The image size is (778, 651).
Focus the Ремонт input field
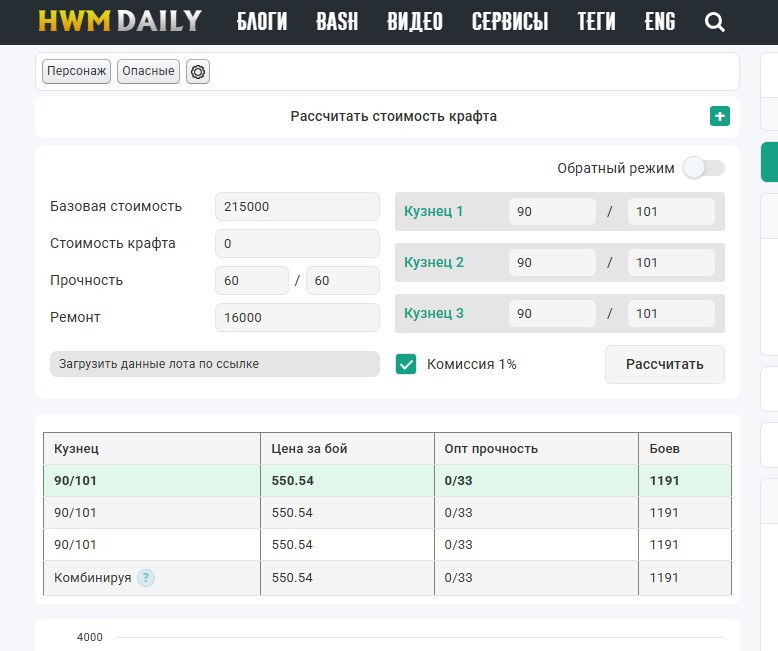(297, 318)
